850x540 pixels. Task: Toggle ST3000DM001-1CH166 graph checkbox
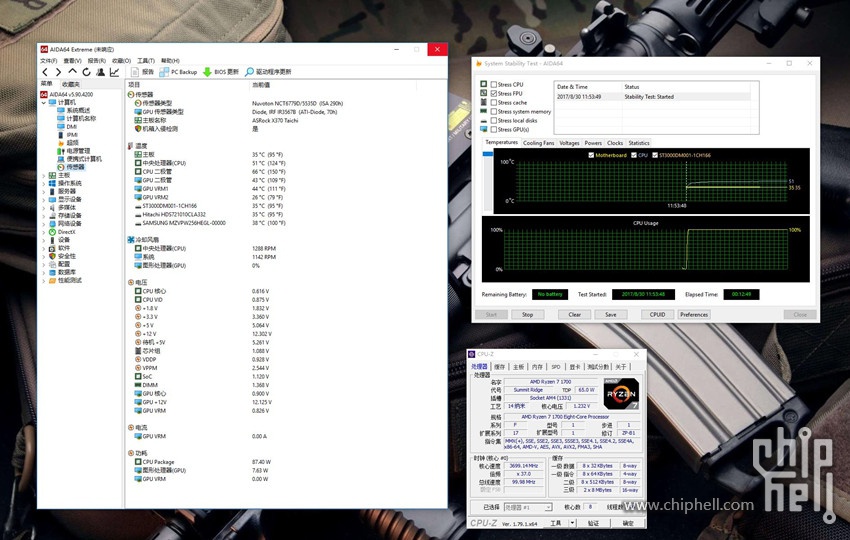[x=655, y=155]
